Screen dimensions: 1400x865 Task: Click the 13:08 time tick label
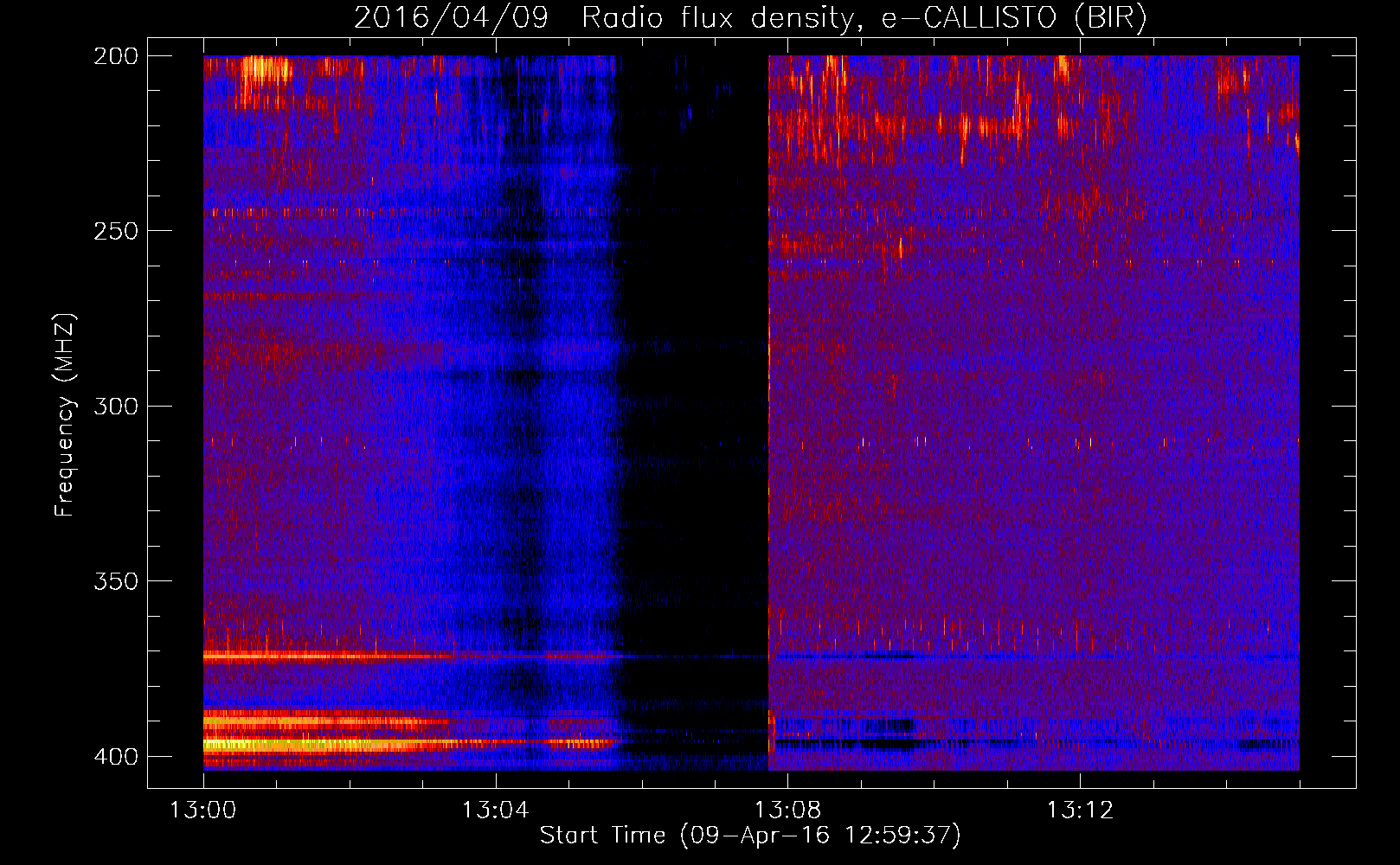787,811
